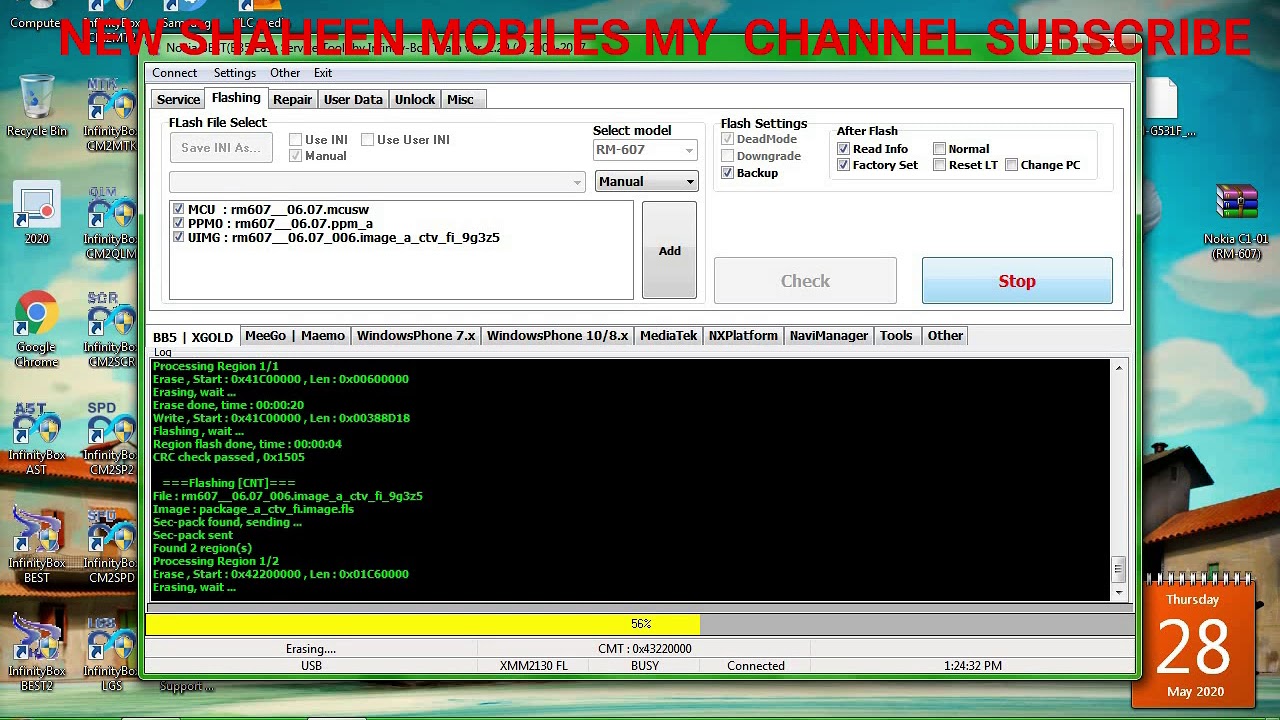Select the WindowsPhone 10/8.x tab
The width and height of the screenshot is (1280, 720).
[x=557, y=336]
